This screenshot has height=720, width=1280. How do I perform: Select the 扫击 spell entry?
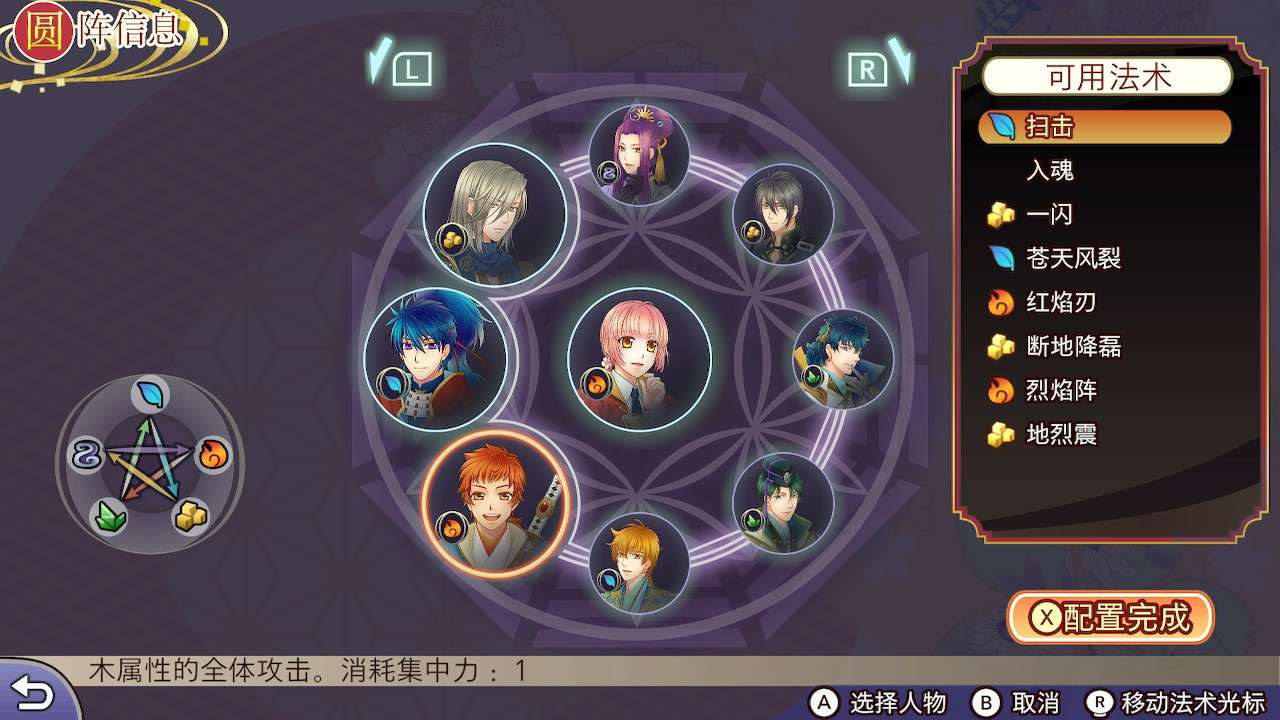[x=1106, y=127]
